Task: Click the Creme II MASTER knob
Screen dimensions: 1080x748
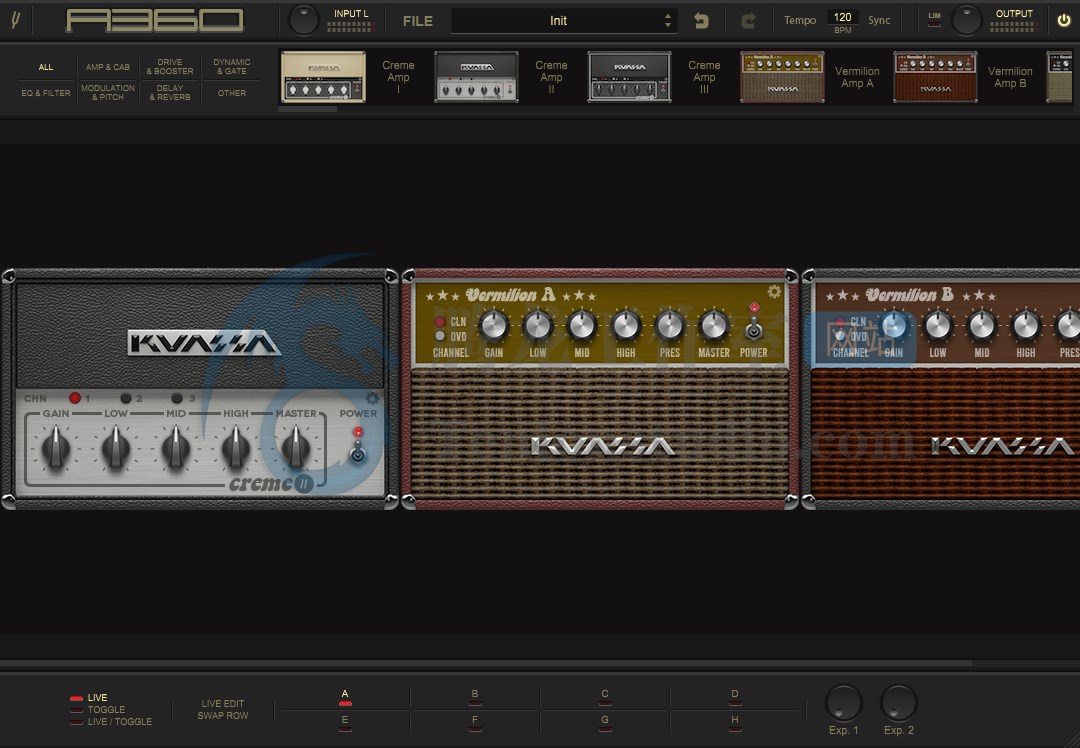Action: tap(295, 448)
